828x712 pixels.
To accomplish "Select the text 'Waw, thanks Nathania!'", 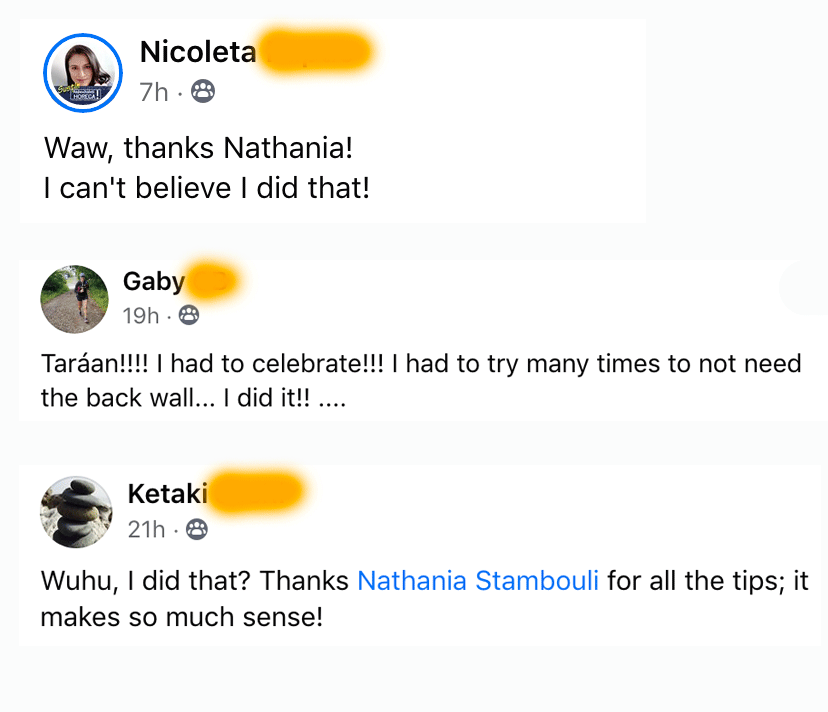I will click(198, 150).
